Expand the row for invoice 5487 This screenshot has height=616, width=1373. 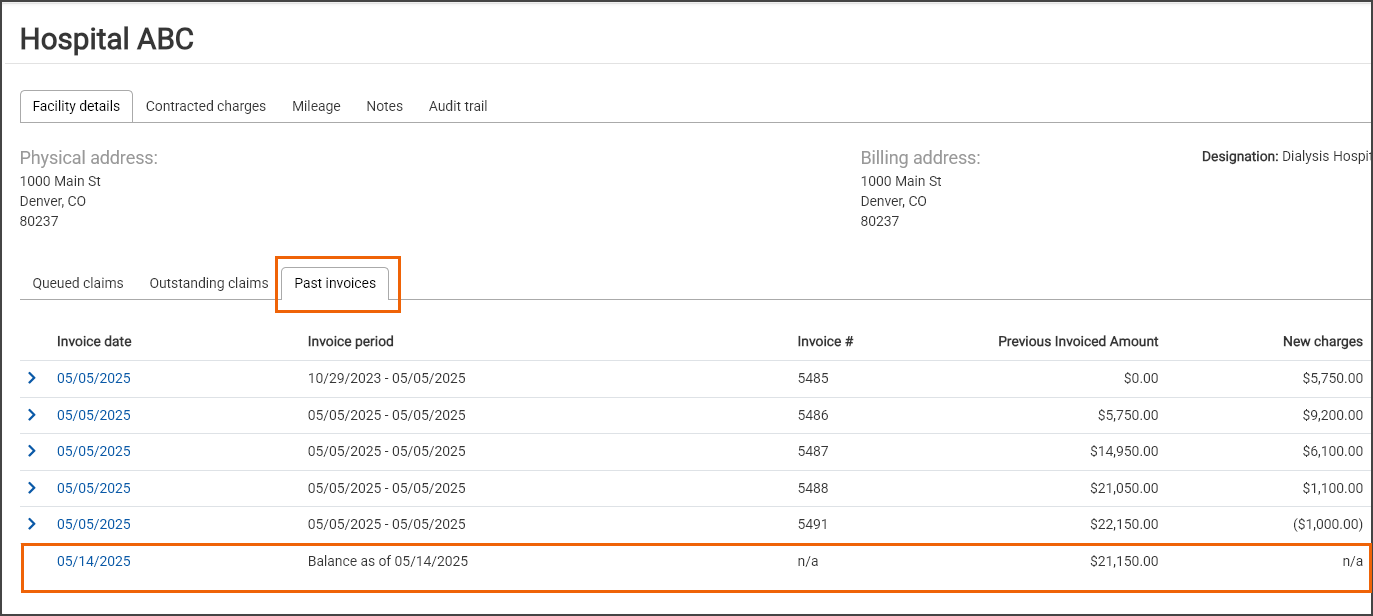(x=32, y=451)
